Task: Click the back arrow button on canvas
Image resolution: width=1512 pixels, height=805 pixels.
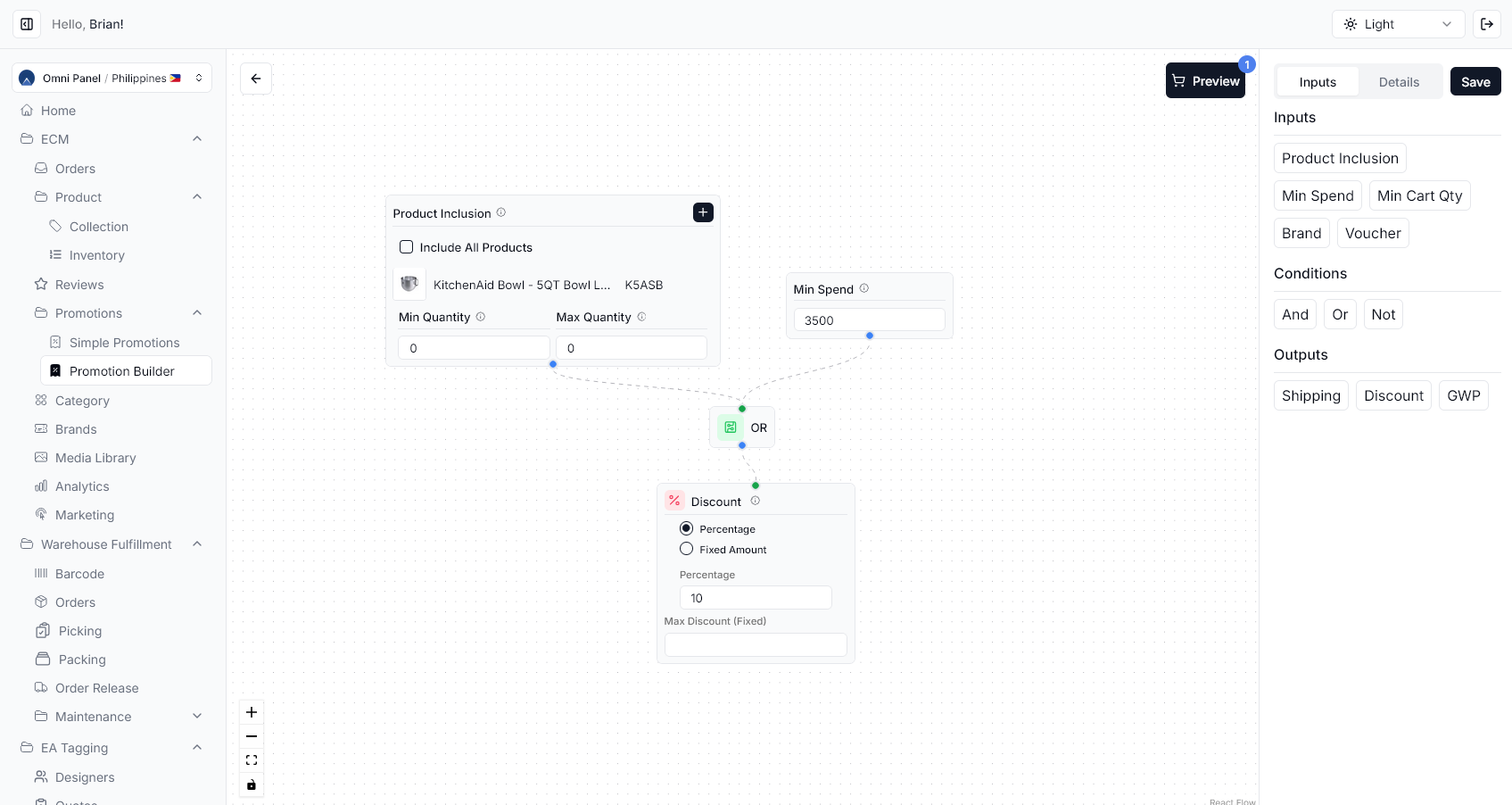Action: point(256,79)
